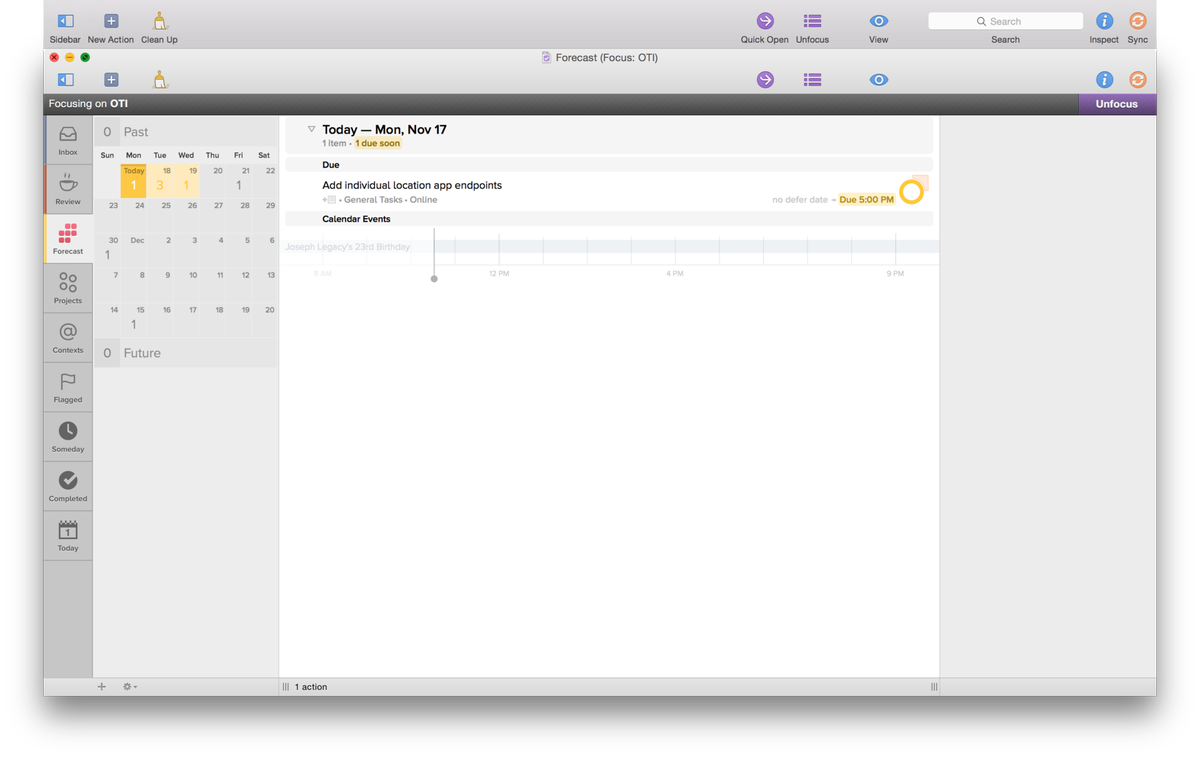Click the plus button at sidebar bottom
This screenshot has width=1200, height=758.
(x=101, y=686)
